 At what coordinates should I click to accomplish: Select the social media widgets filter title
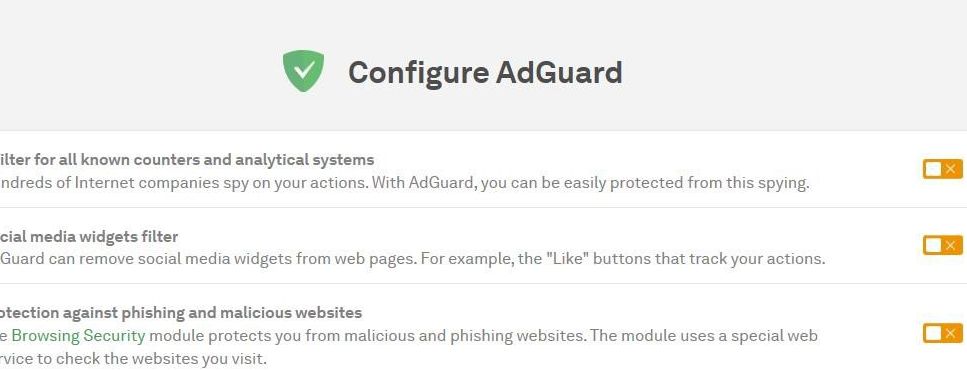click(89, 237)
